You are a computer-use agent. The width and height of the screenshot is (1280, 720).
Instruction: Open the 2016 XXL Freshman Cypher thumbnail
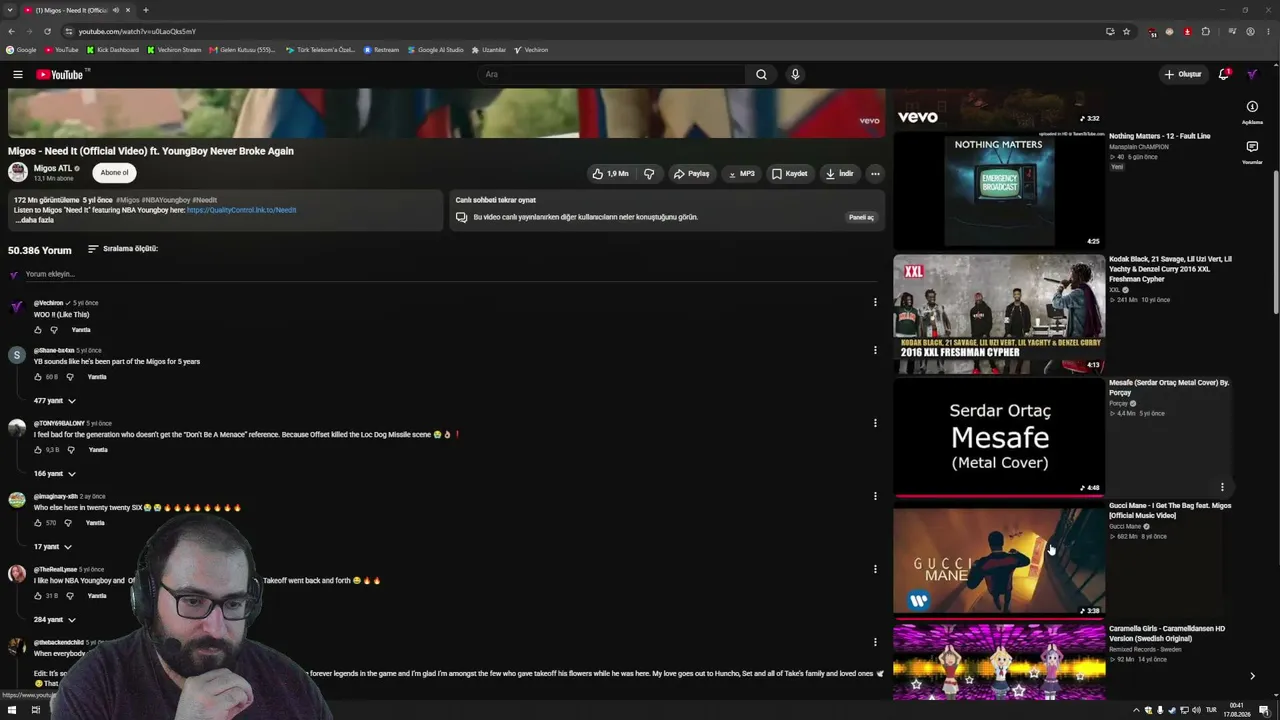tap(999, 313)
